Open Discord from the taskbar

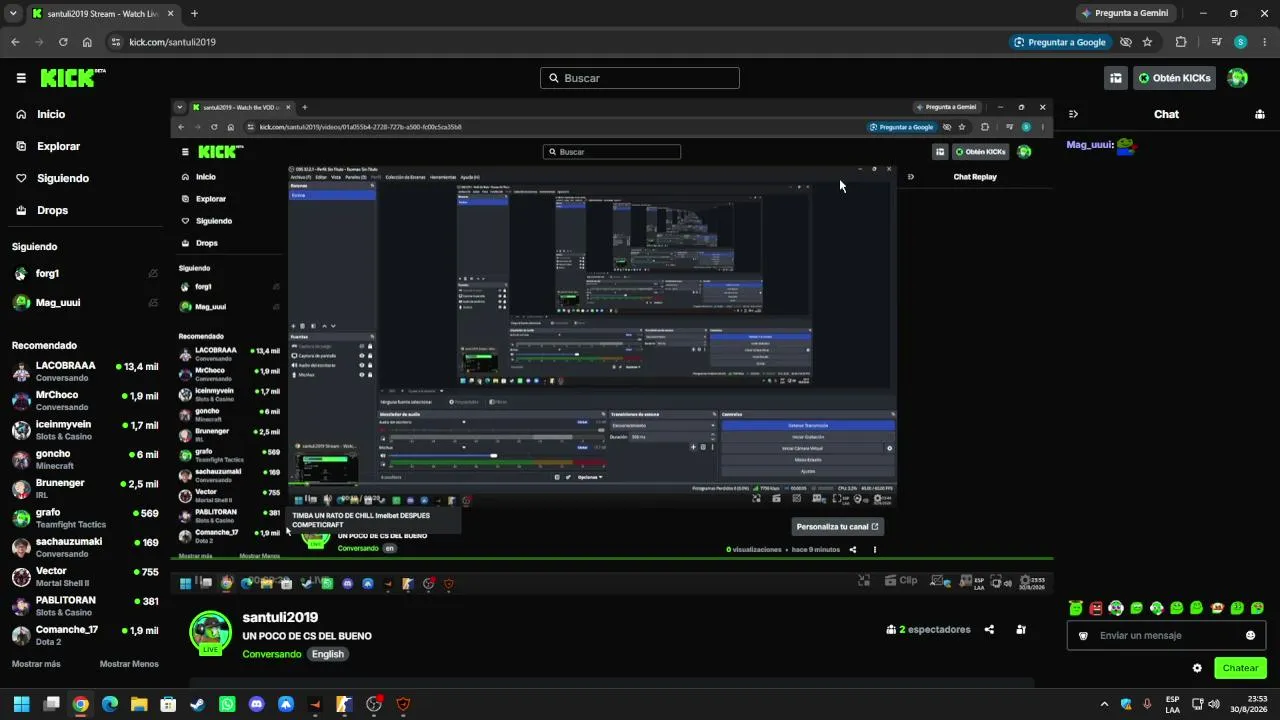coord(257,704)
